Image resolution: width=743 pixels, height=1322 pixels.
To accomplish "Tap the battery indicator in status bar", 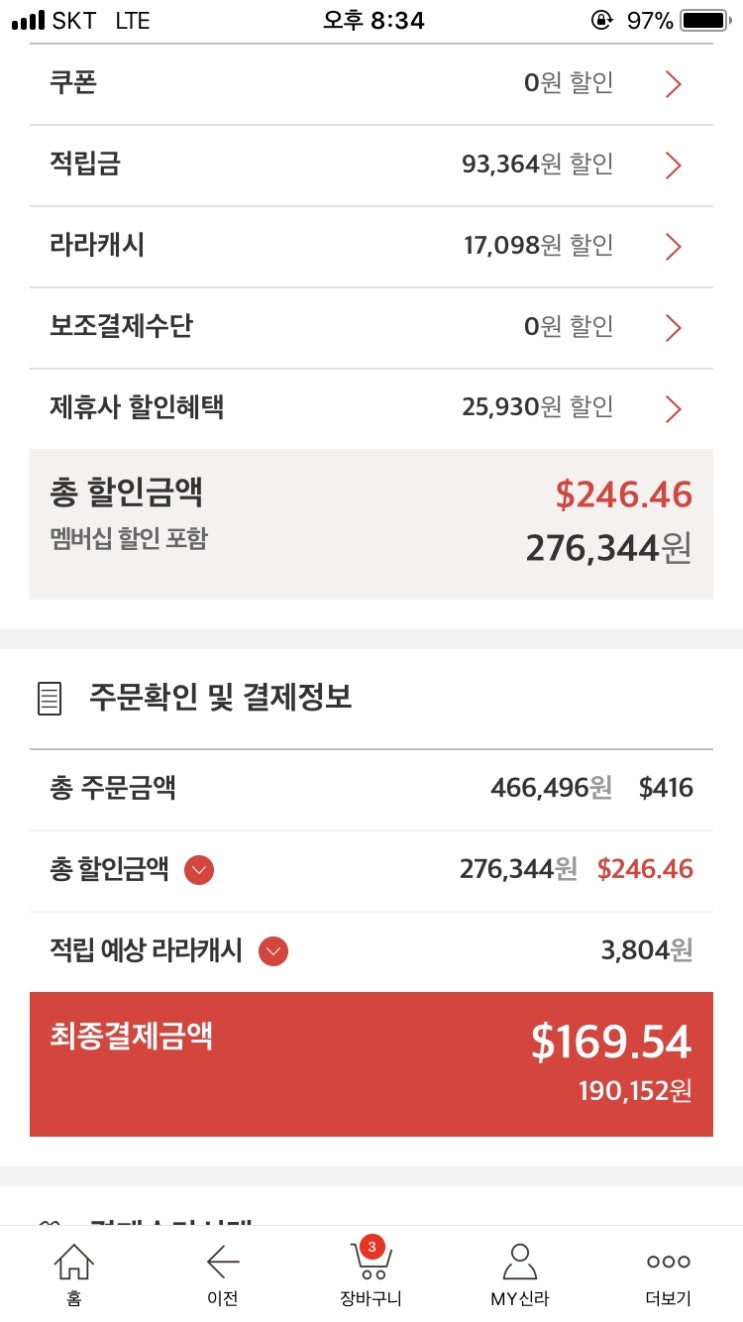I will coord(704,20).
